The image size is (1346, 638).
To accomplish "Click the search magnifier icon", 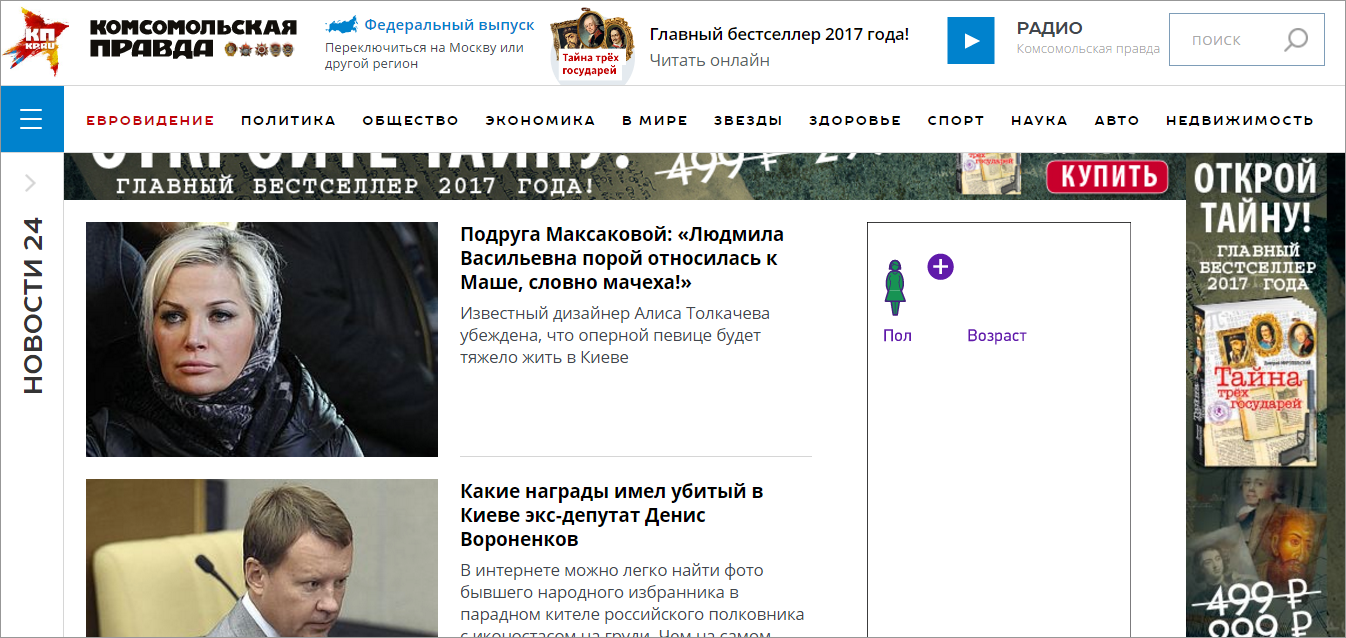I will pos(1295,40).
